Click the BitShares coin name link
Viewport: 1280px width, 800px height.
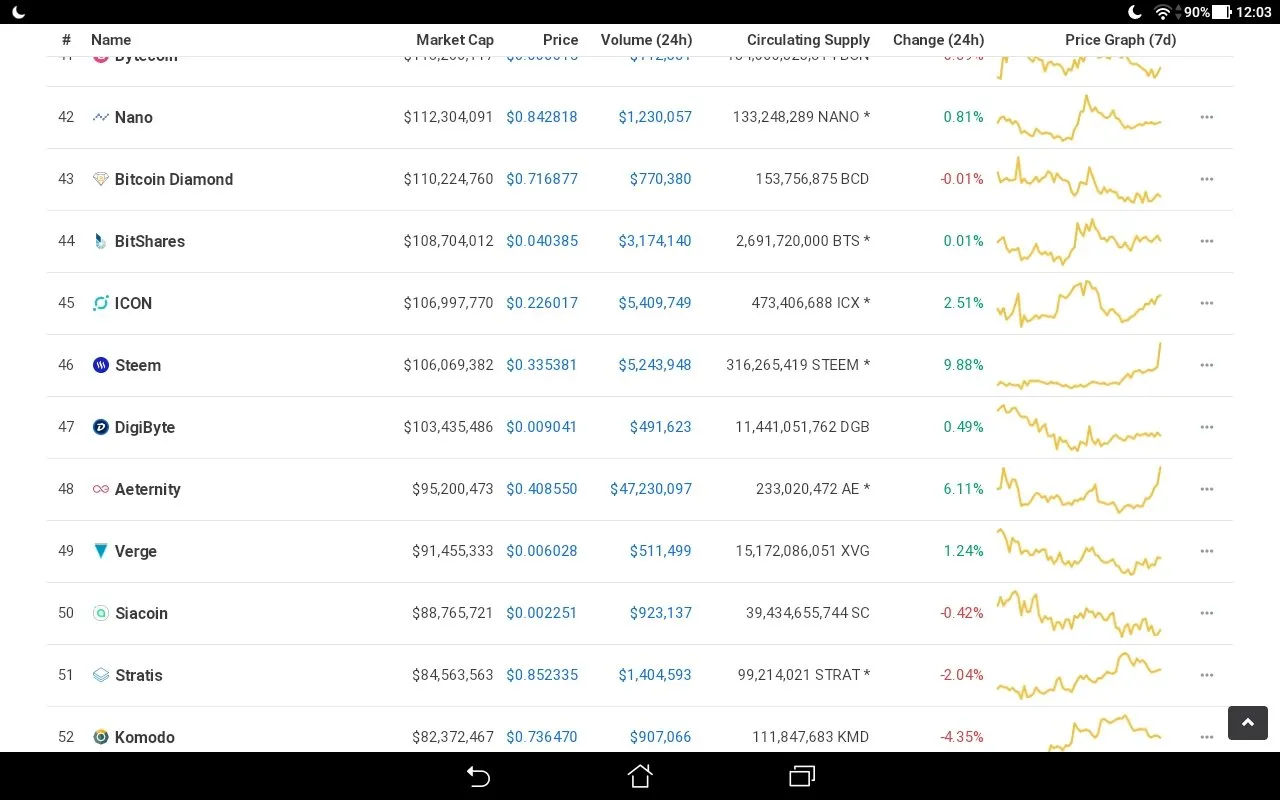pyautogui.click(x=150, y=241)
